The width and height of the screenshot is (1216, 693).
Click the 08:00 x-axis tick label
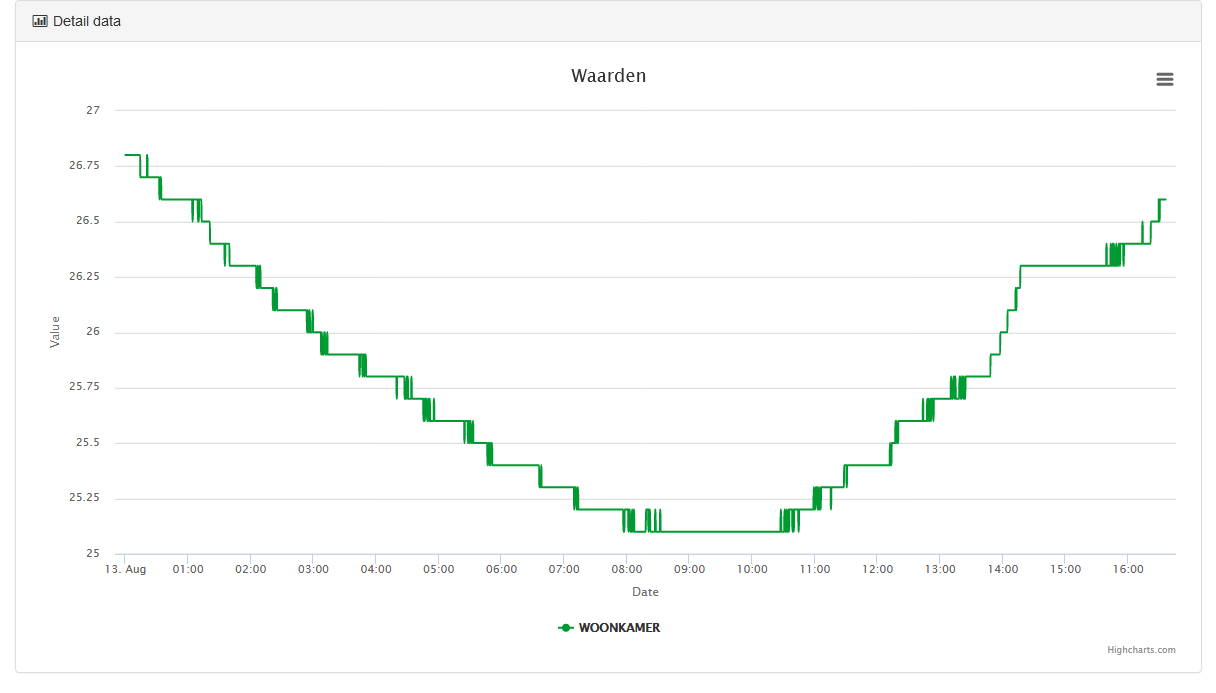626,570
